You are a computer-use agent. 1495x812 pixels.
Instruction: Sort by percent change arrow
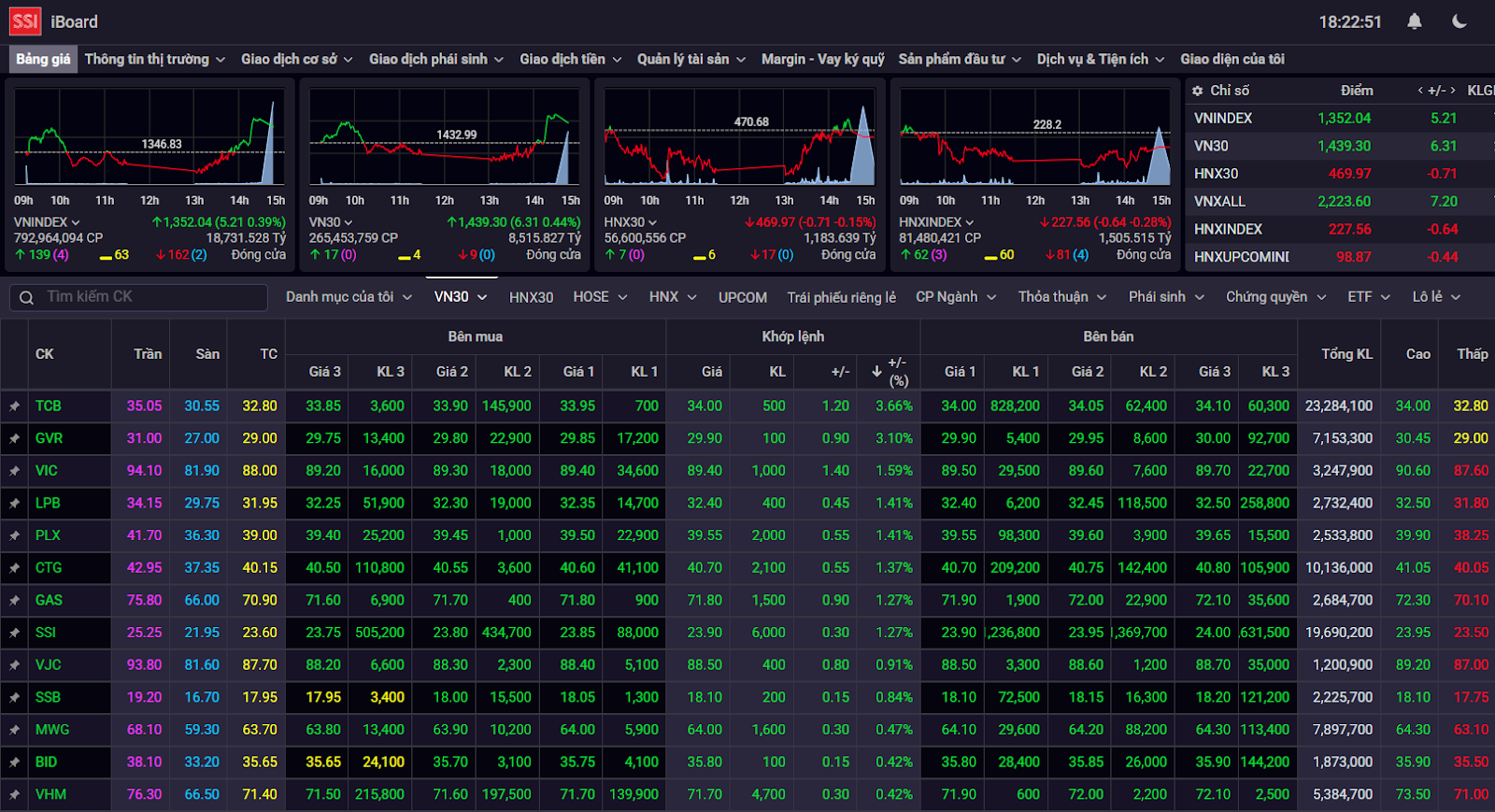(876, 372)
